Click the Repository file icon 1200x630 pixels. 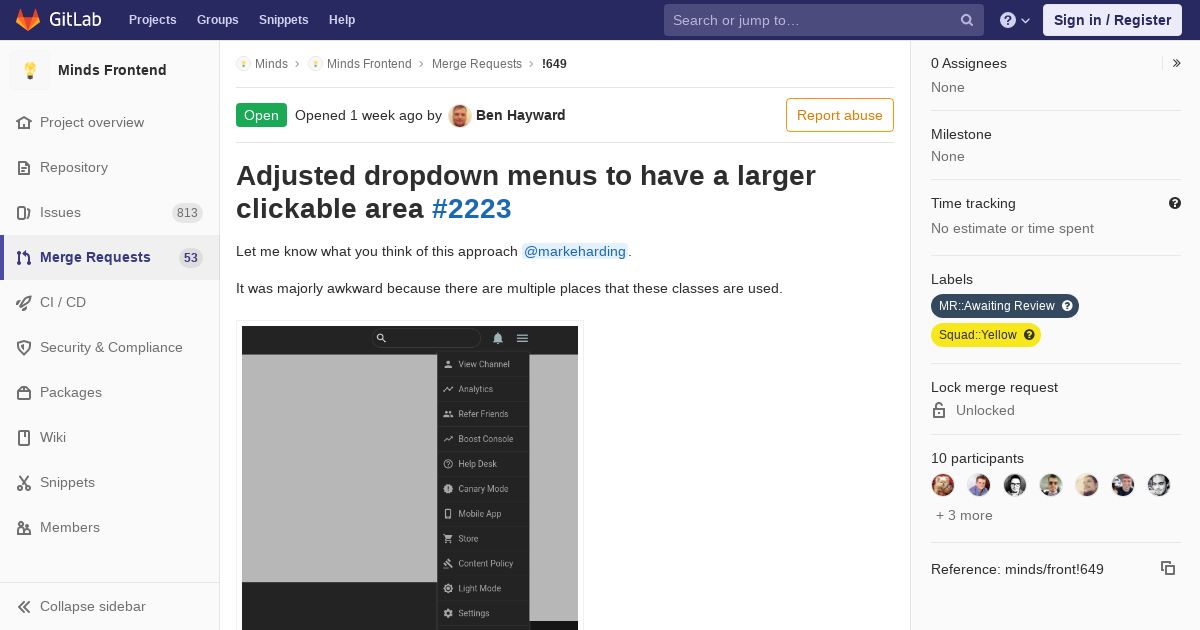pos(24,167)
